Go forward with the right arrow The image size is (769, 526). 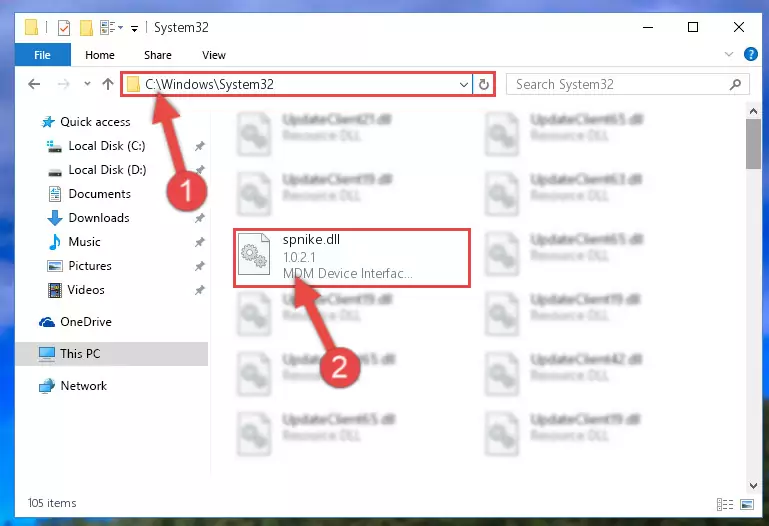(63, 84)
